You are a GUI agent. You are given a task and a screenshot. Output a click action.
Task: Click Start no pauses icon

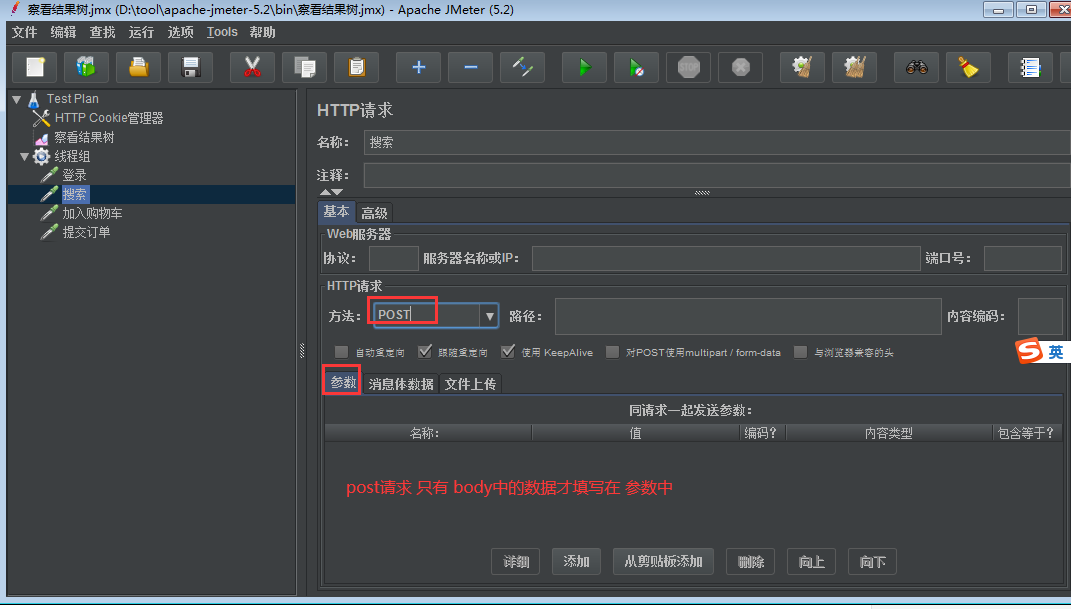636,67
